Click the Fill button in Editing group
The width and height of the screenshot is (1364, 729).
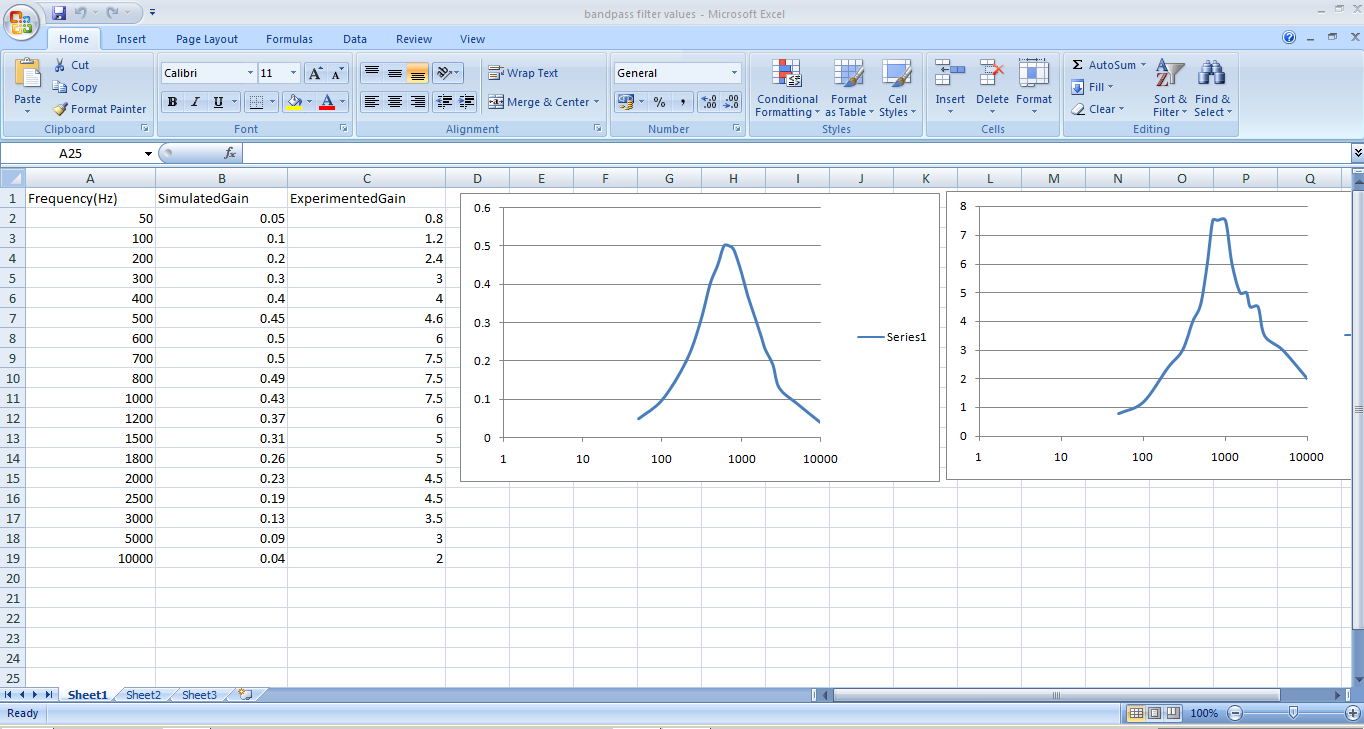pos(1092,87)
